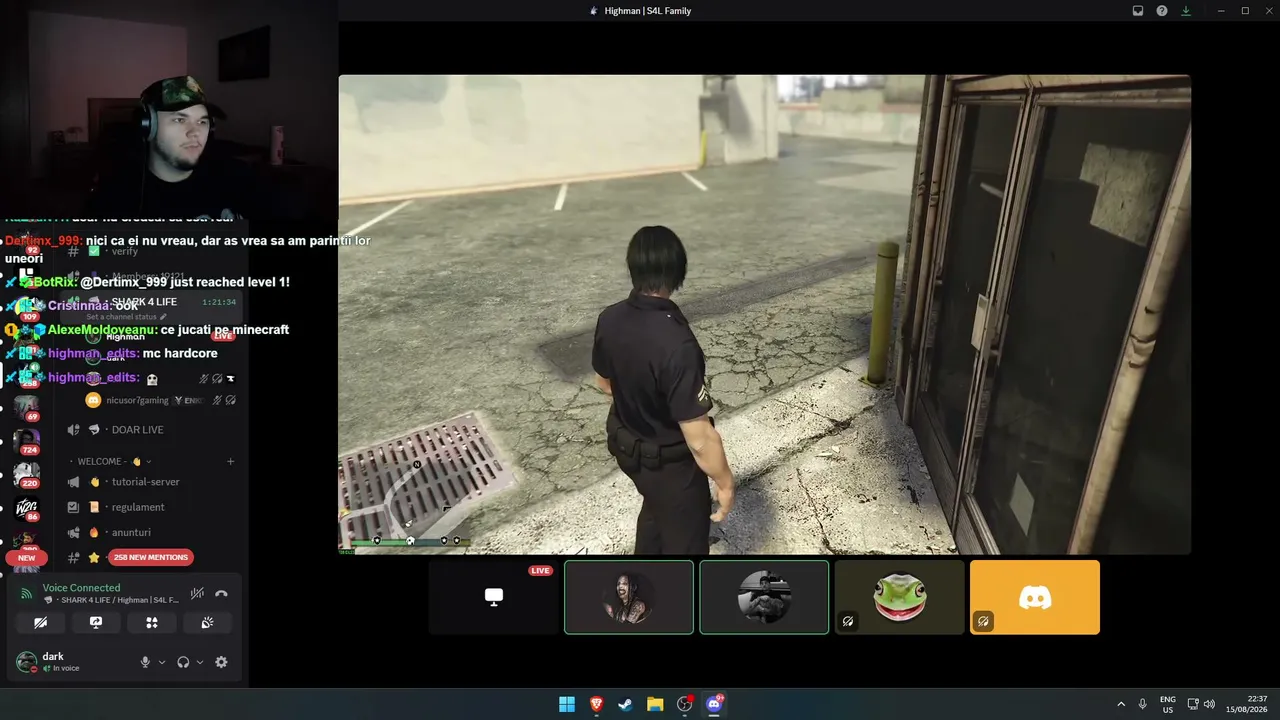Expand headphone output options arrow
Viewport: 1280px width, 720px height.
pyautogui.click(x=200, y=662)
